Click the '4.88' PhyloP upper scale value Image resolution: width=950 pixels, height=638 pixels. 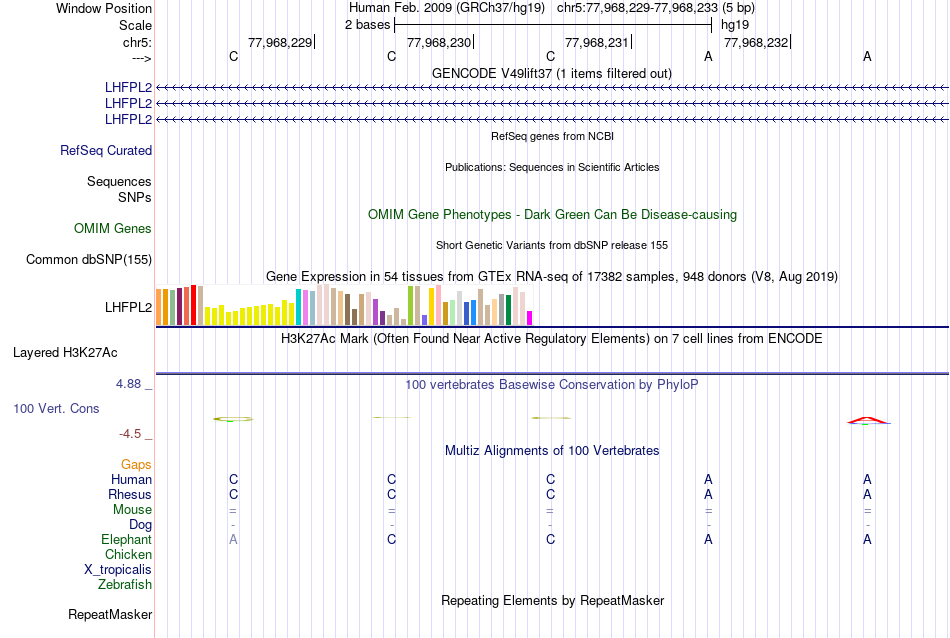[128, 384]
